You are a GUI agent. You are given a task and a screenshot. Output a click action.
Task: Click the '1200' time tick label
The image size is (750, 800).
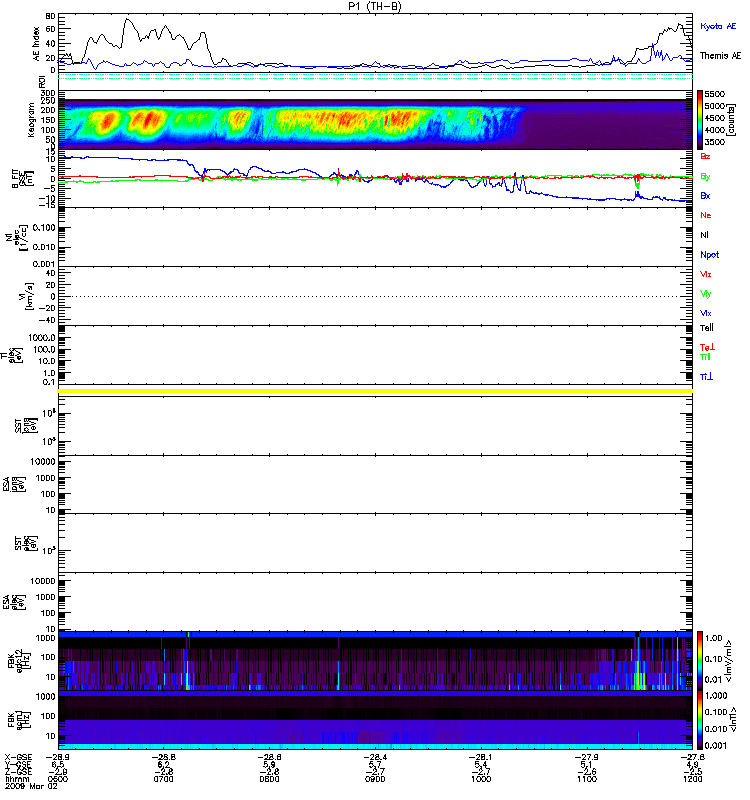pyautogui.click(x=692, y=779)
